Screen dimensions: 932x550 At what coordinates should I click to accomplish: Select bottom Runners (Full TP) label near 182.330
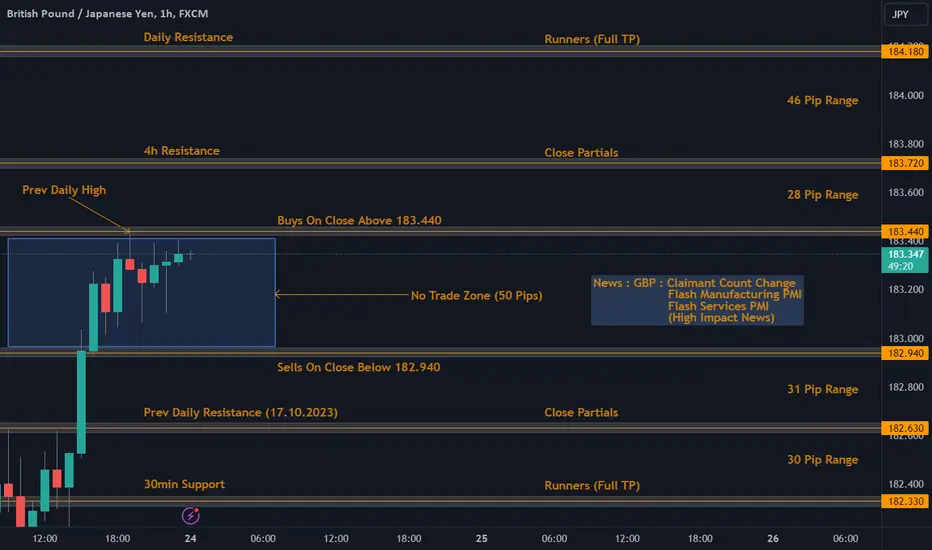click(x=592, y=485)
